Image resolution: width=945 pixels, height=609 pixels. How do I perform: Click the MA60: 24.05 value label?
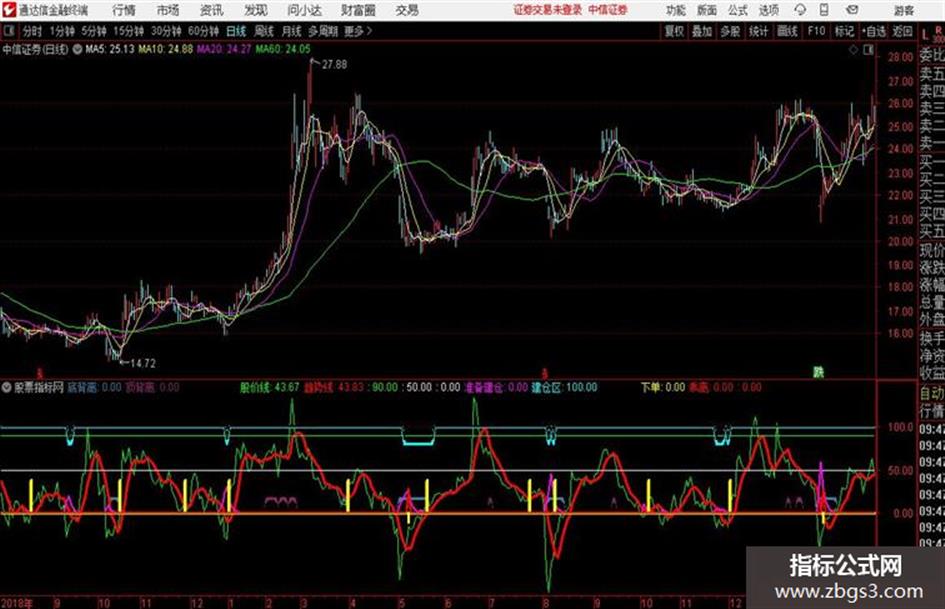(283, 49)
